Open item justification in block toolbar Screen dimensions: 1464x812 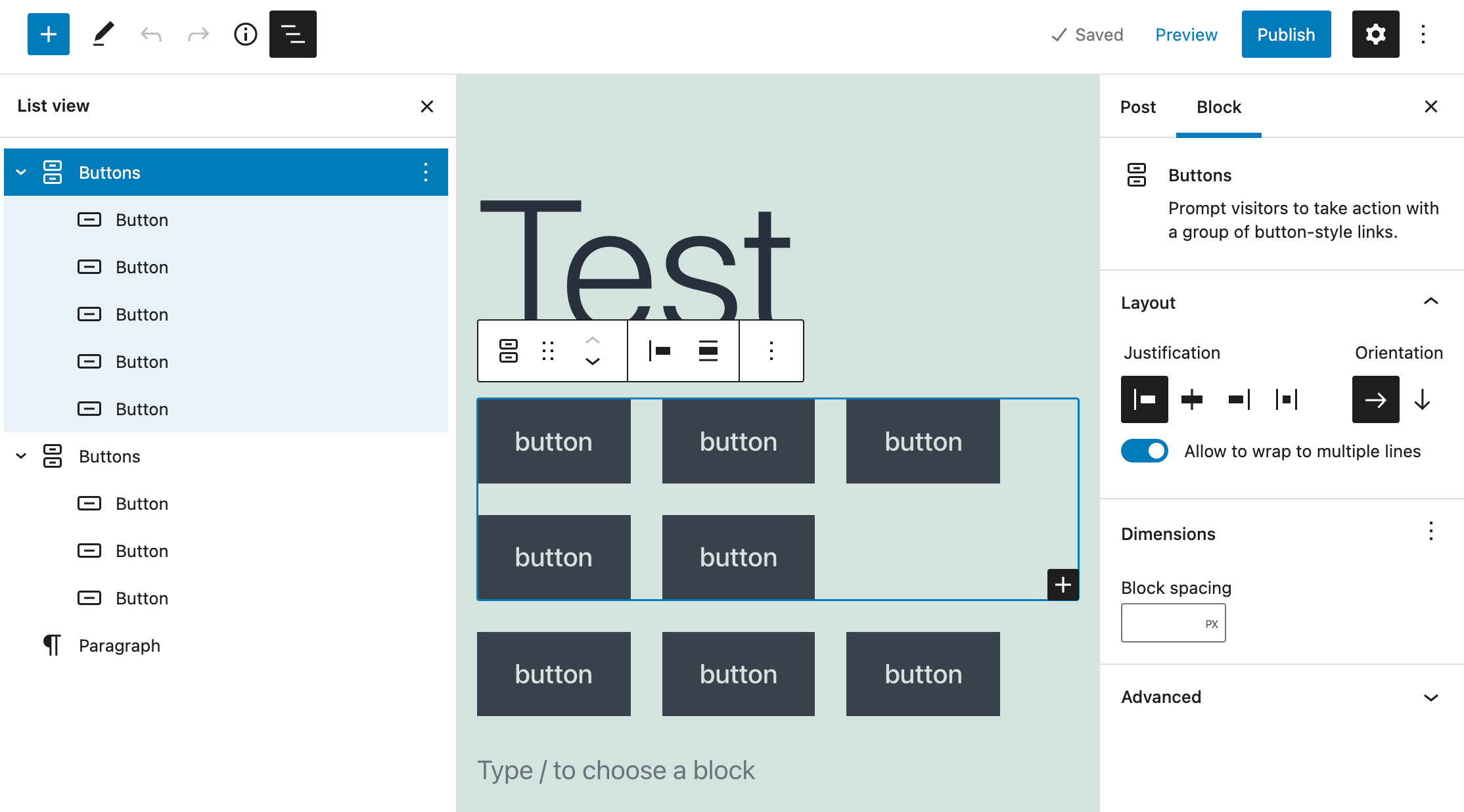coord(659,351)
